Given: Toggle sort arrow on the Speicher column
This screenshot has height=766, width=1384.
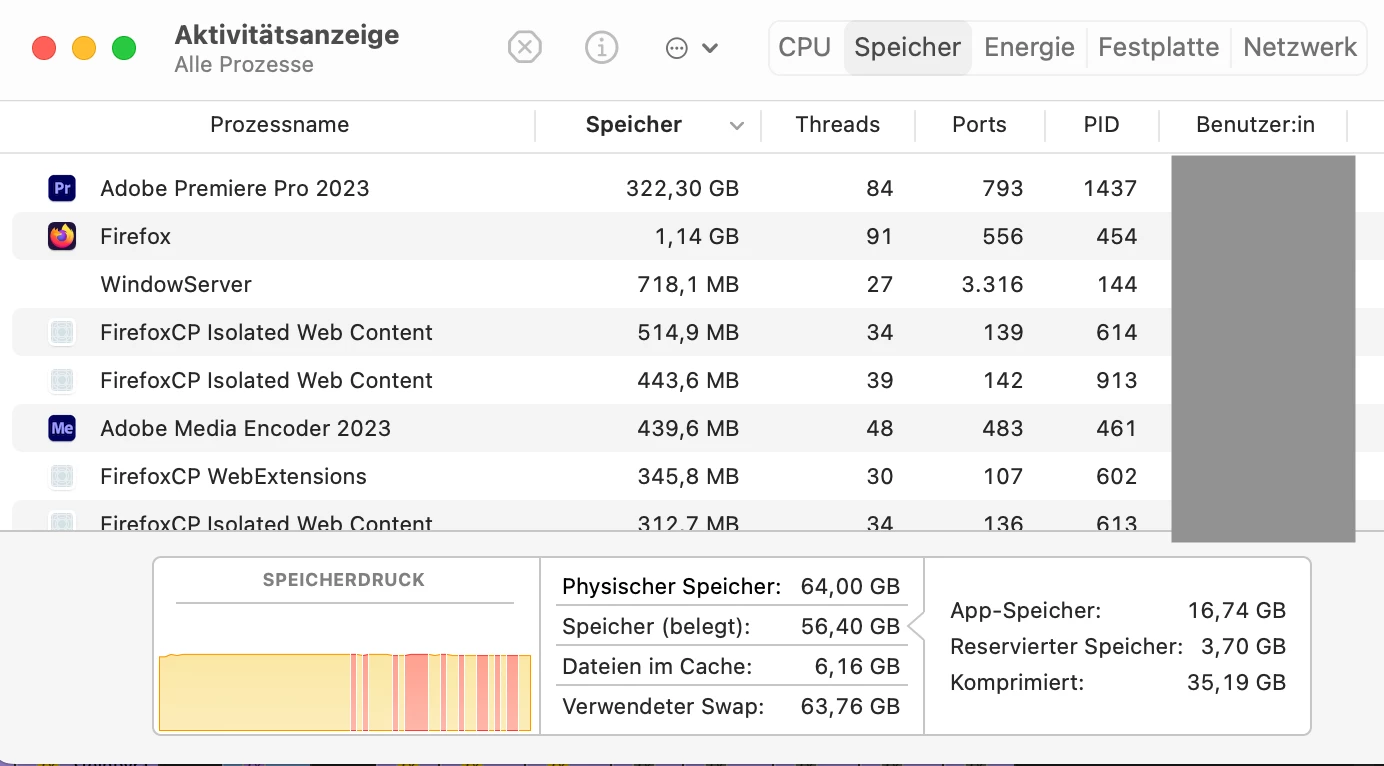Looking at the screenshot, I should click(737, 126).
